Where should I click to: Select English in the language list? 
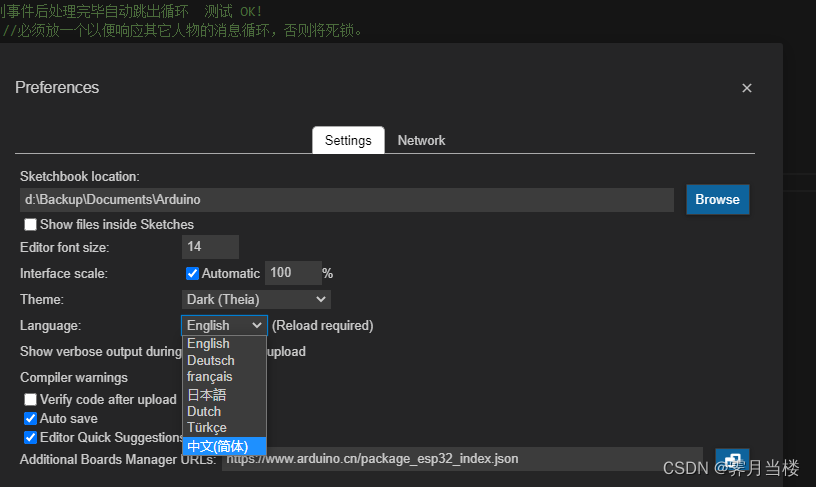224,343
